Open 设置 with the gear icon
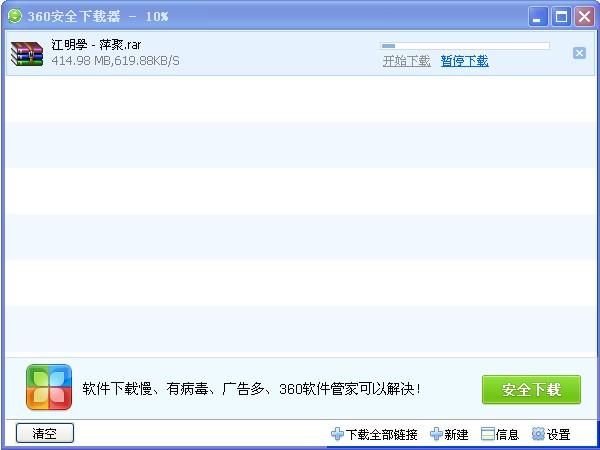 [551, 434]
